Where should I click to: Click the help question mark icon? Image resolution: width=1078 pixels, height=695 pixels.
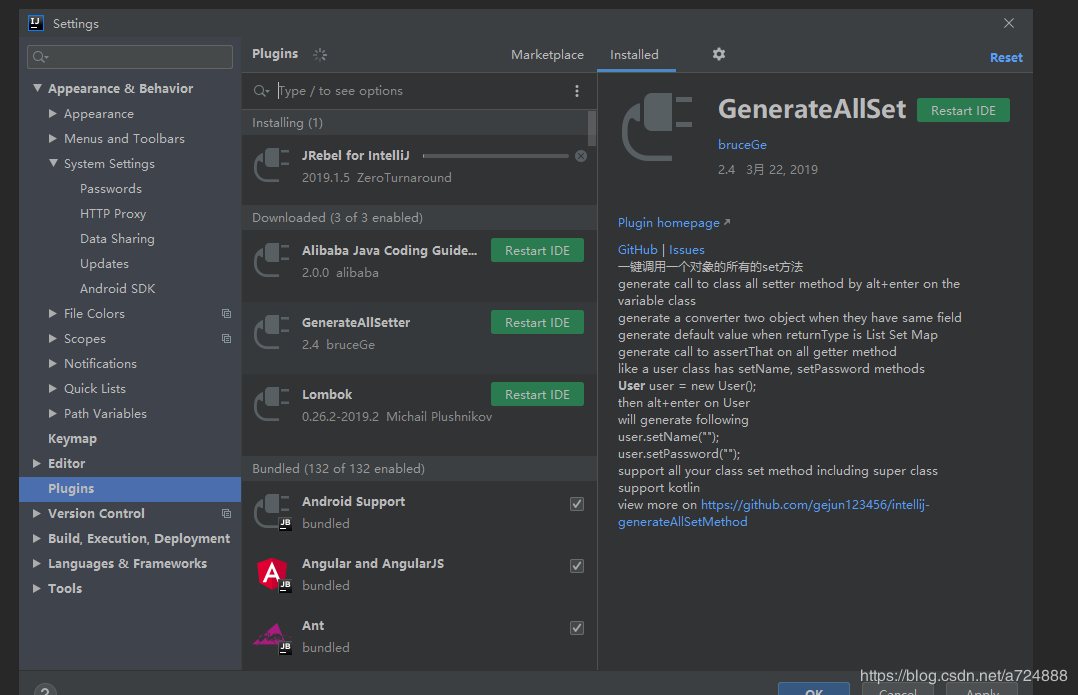click(45, 690)
